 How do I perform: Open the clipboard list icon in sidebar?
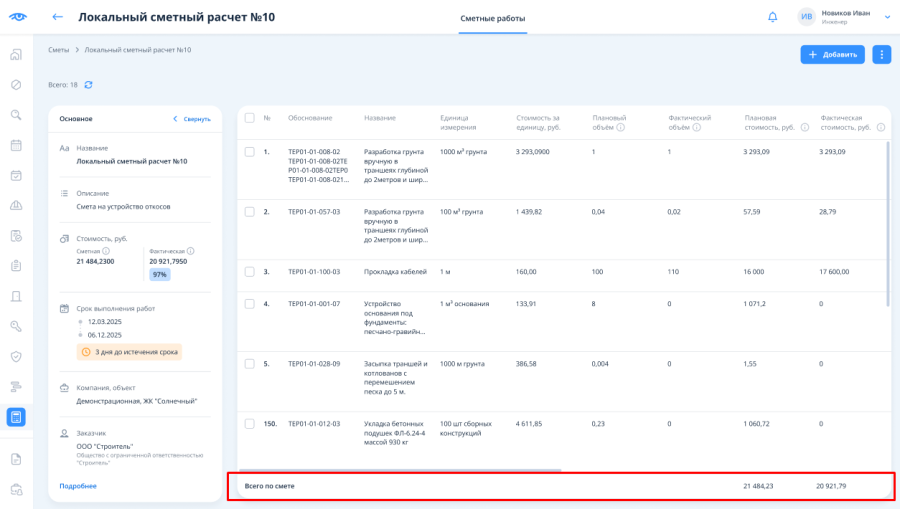(x=16, y=266)
